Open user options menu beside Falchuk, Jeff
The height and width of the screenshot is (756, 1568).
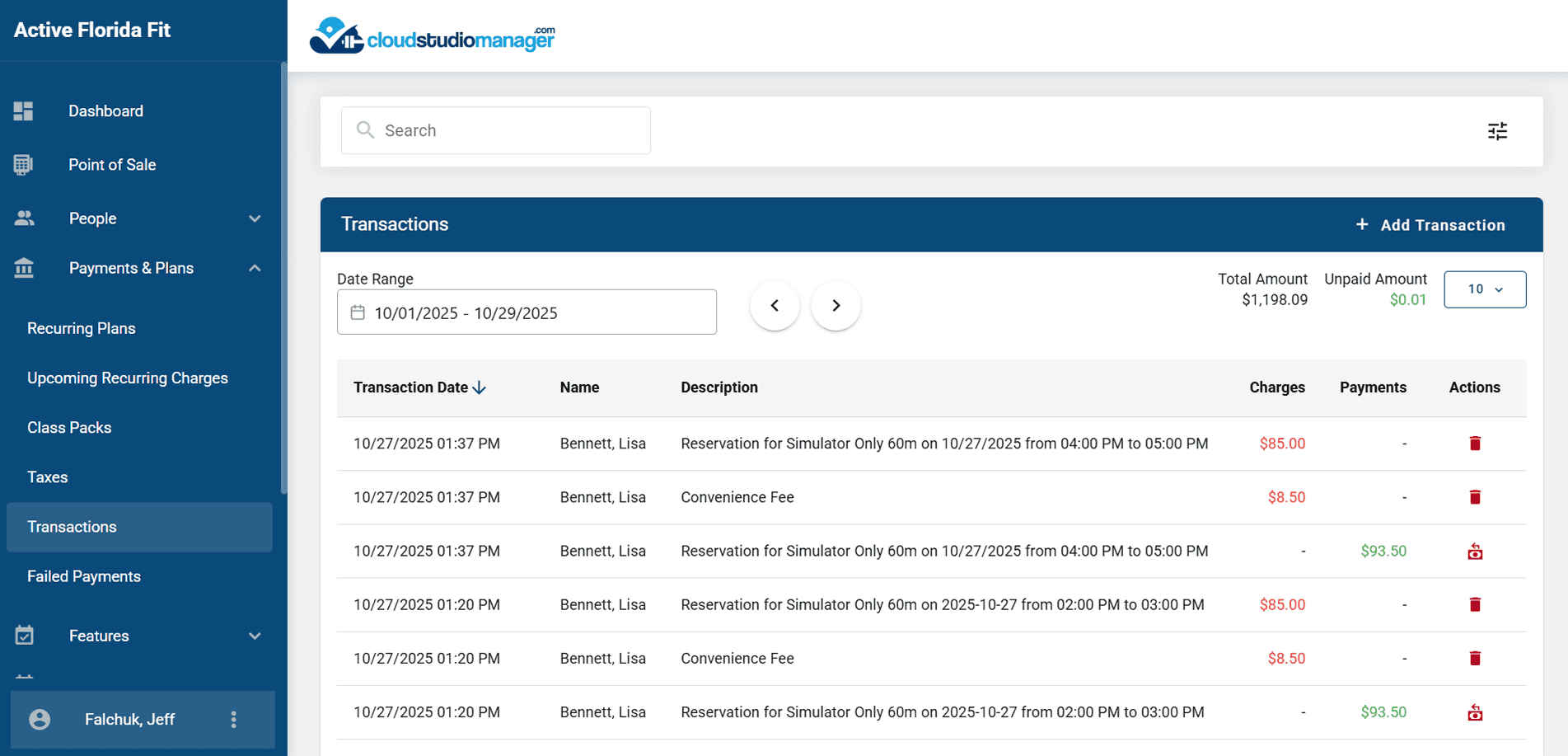point(234,720)
